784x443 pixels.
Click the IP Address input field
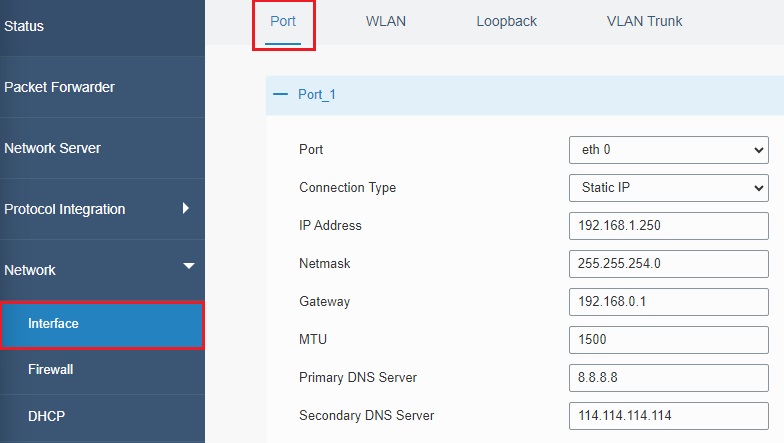668,226
